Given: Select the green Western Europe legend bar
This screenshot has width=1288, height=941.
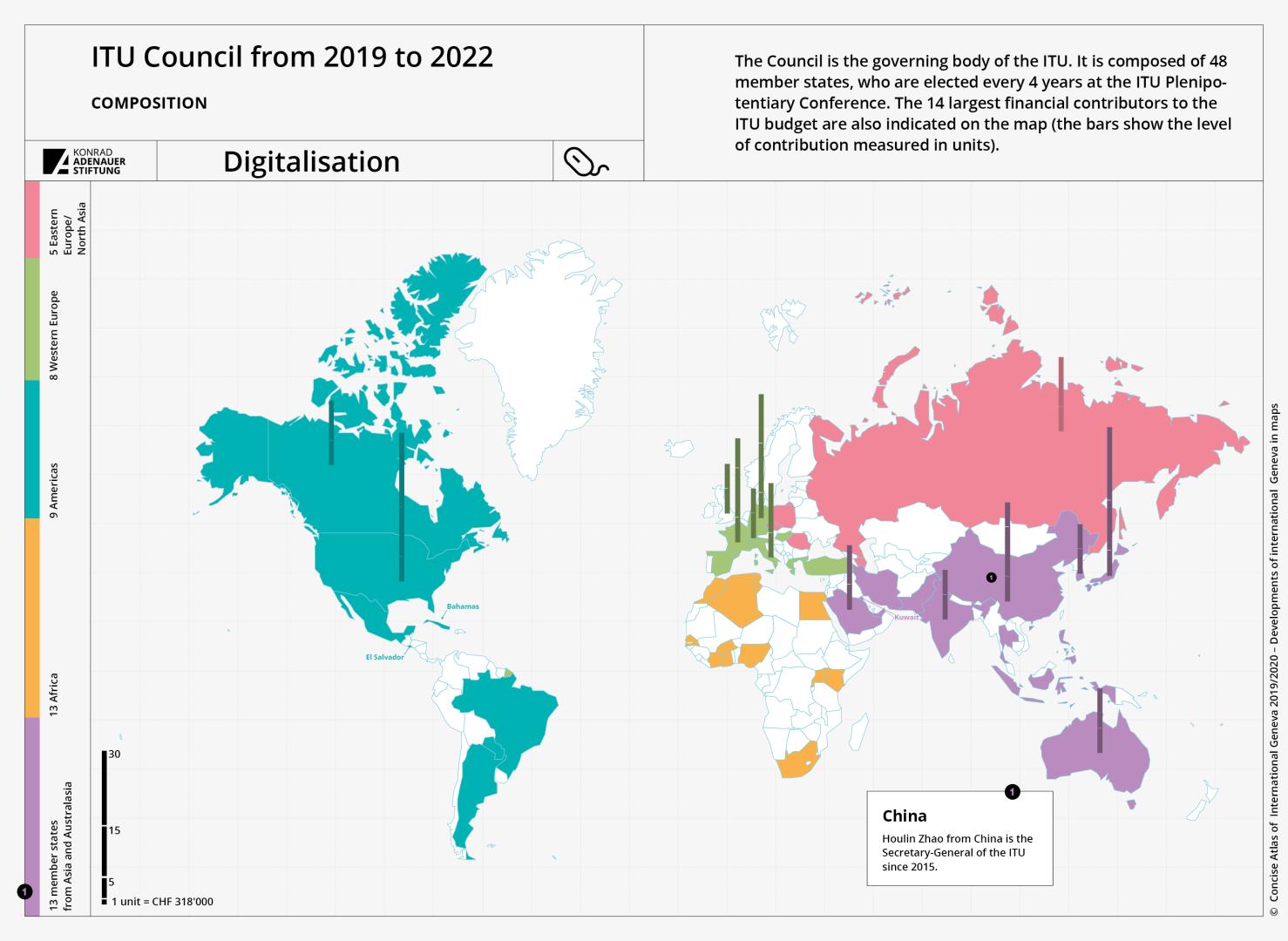Looking at the screenshot, I should click(32, 319).
